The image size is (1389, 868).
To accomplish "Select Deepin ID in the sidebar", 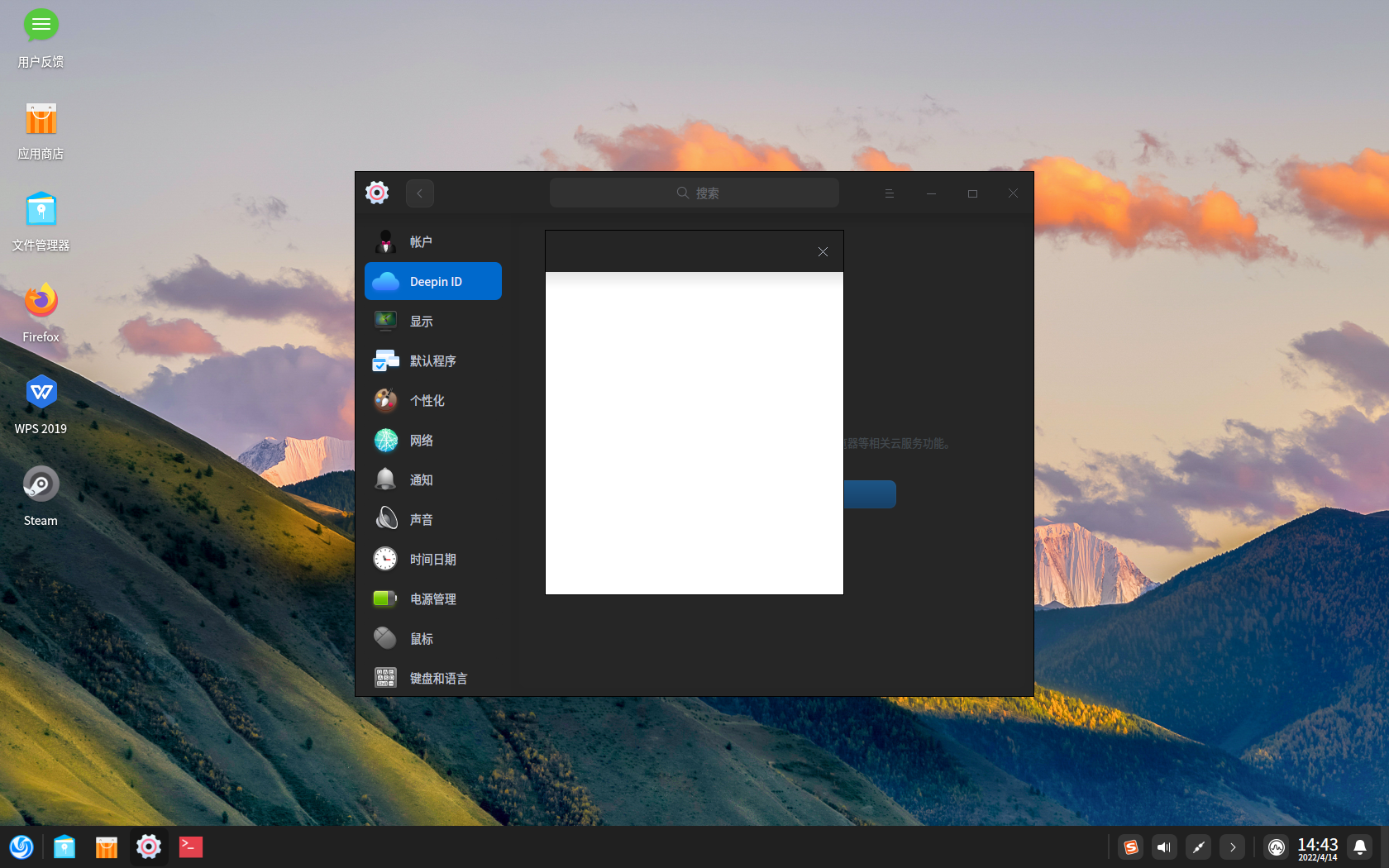I will 433,282.
